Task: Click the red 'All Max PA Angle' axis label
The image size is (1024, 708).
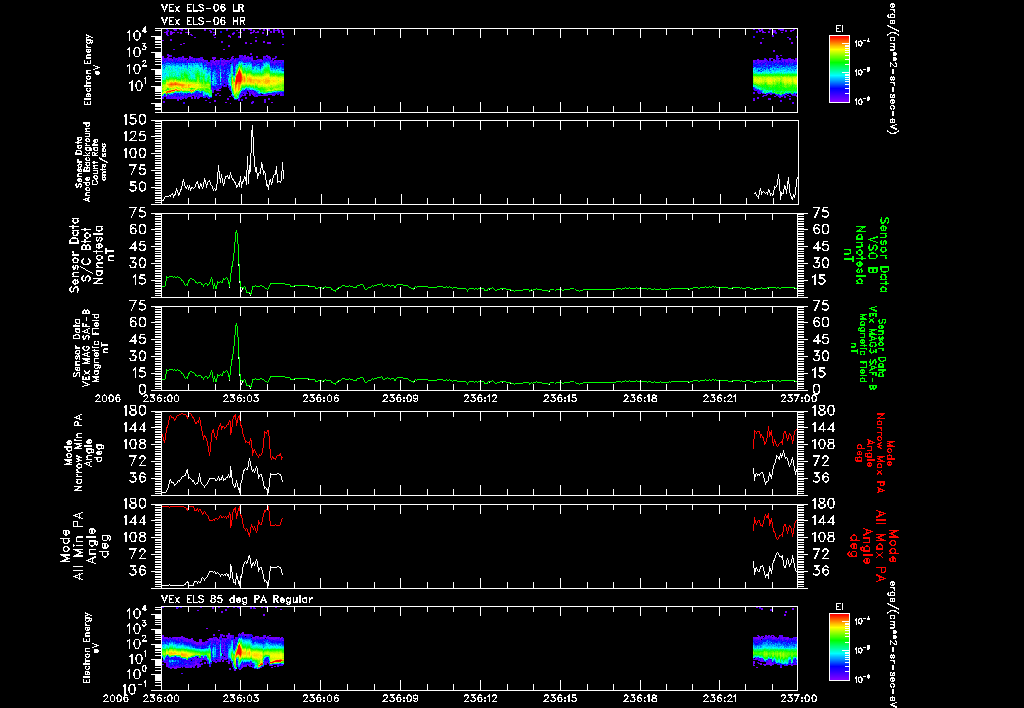Action: (872, 545)
